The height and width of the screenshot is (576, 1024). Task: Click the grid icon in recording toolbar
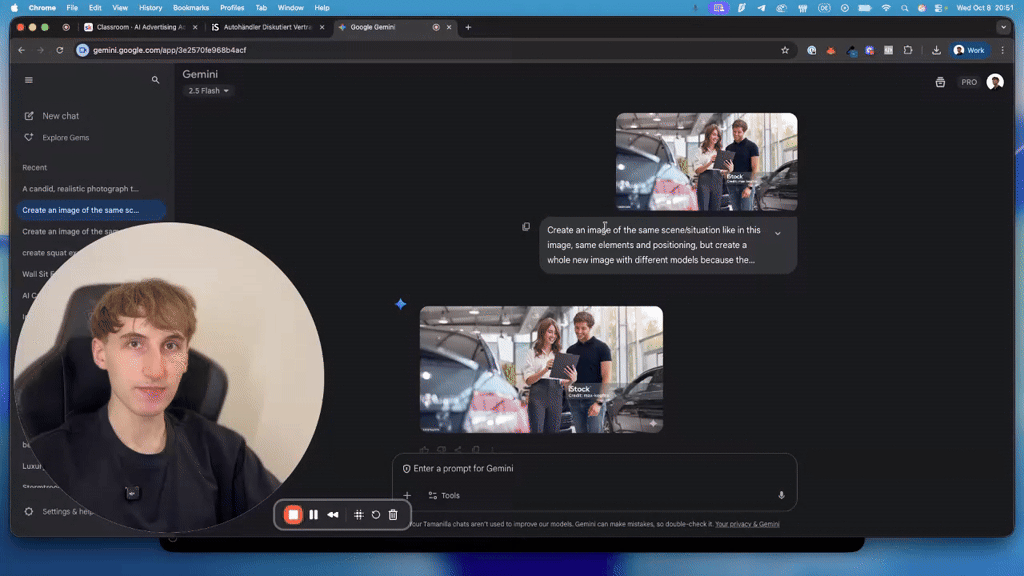point(359,515)
